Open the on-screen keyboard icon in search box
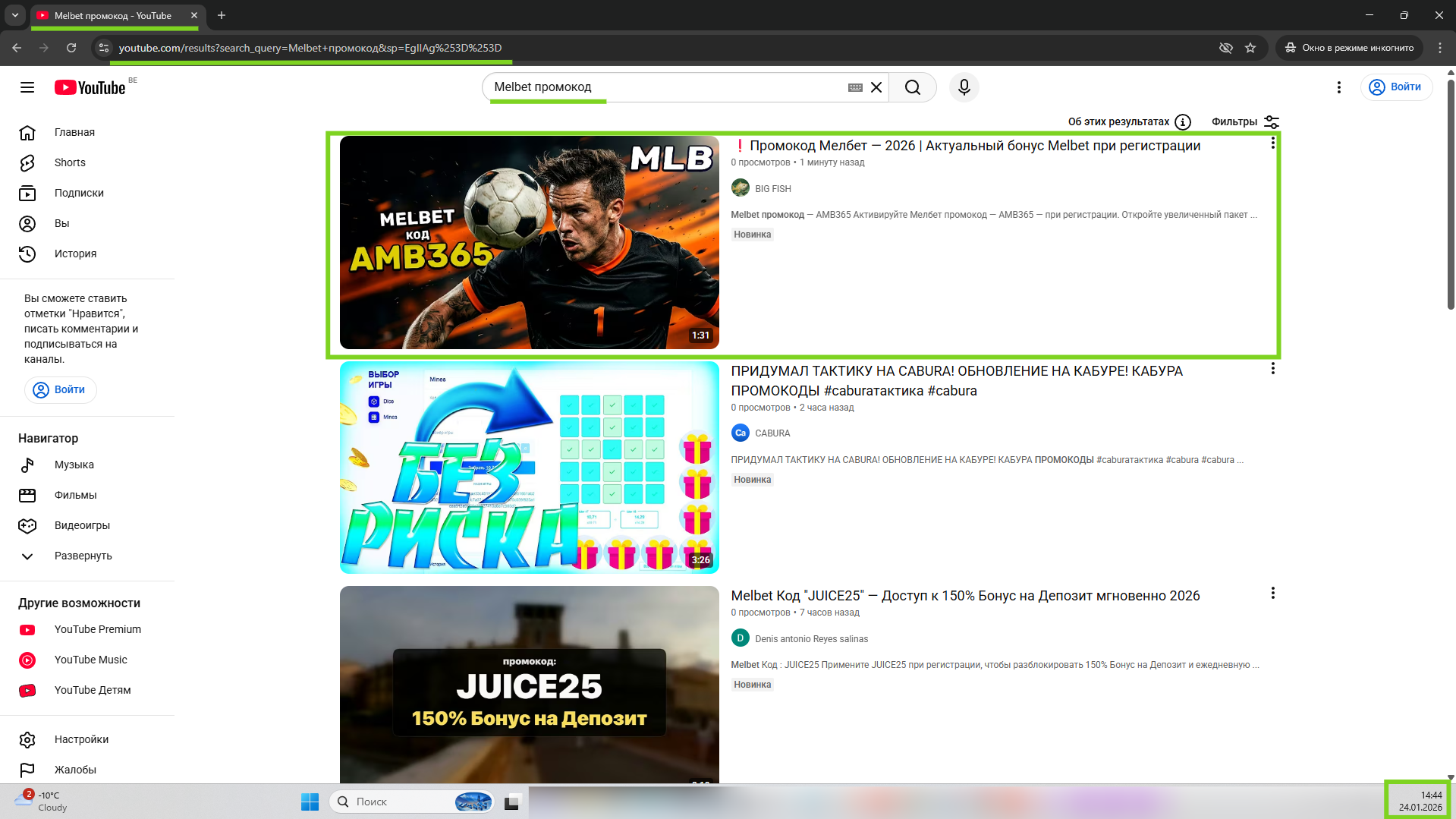The height and width of the screenshot is (819, 1456). coord(855,87)
